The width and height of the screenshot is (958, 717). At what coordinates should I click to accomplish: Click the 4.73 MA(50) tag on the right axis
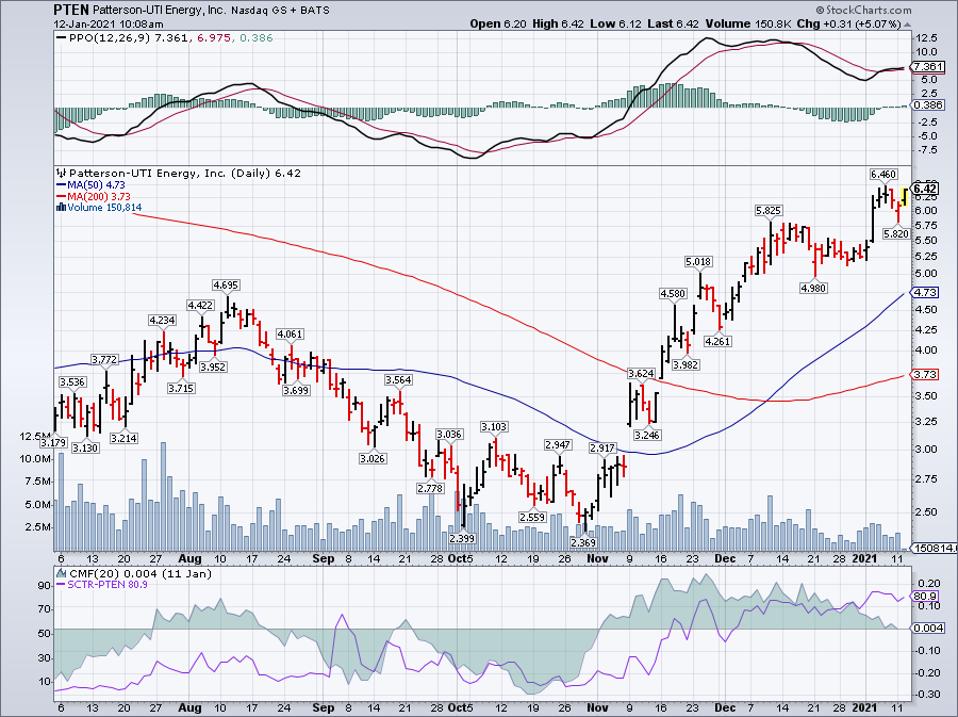pos(924,293)
